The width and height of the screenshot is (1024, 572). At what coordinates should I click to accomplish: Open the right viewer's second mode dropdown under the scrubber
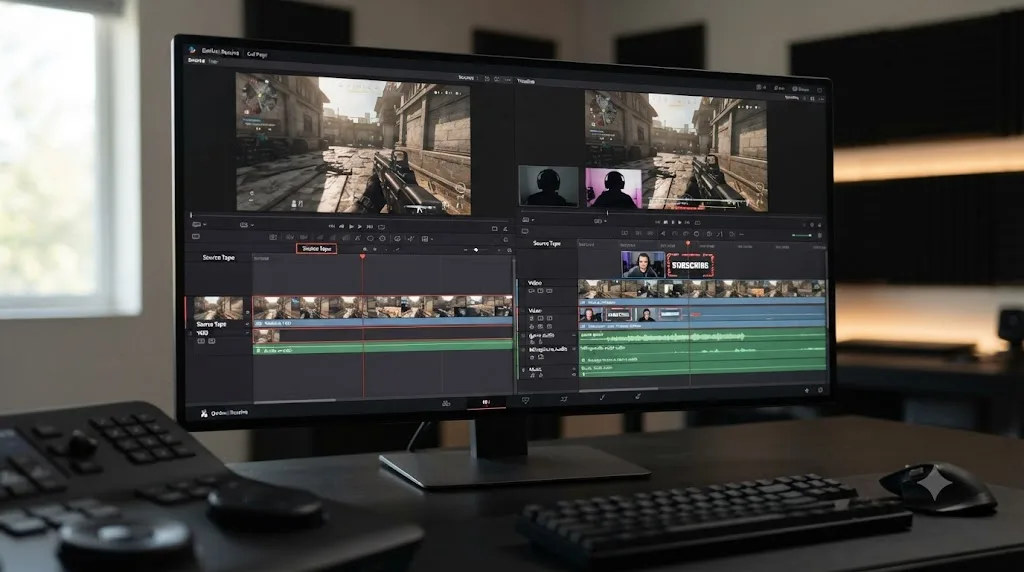click(600, 221)
